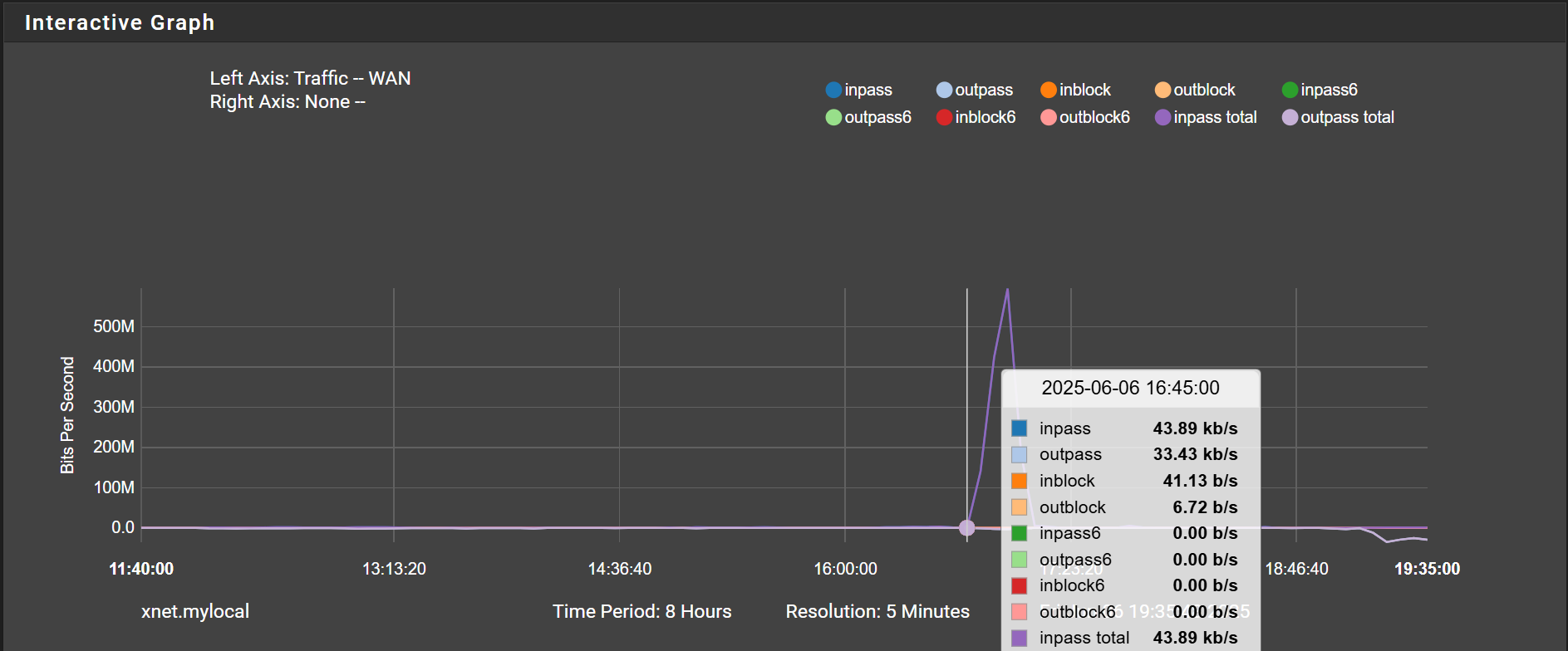This screenshot has height=651, width=1568.
Task: Click the 100M y-axis label
Action: (114, 487)
